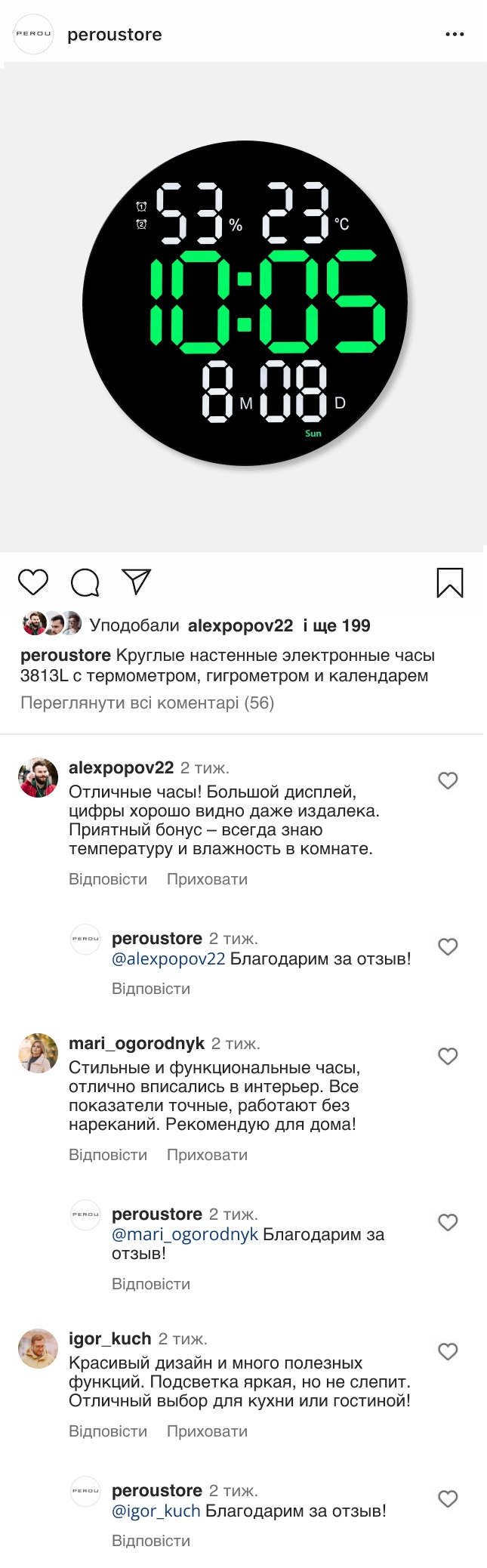This screenshot has width=487, height=1568.
Task: Like igor_kuch's comment
Action: pyautogui.click(x=448, y=1351)
